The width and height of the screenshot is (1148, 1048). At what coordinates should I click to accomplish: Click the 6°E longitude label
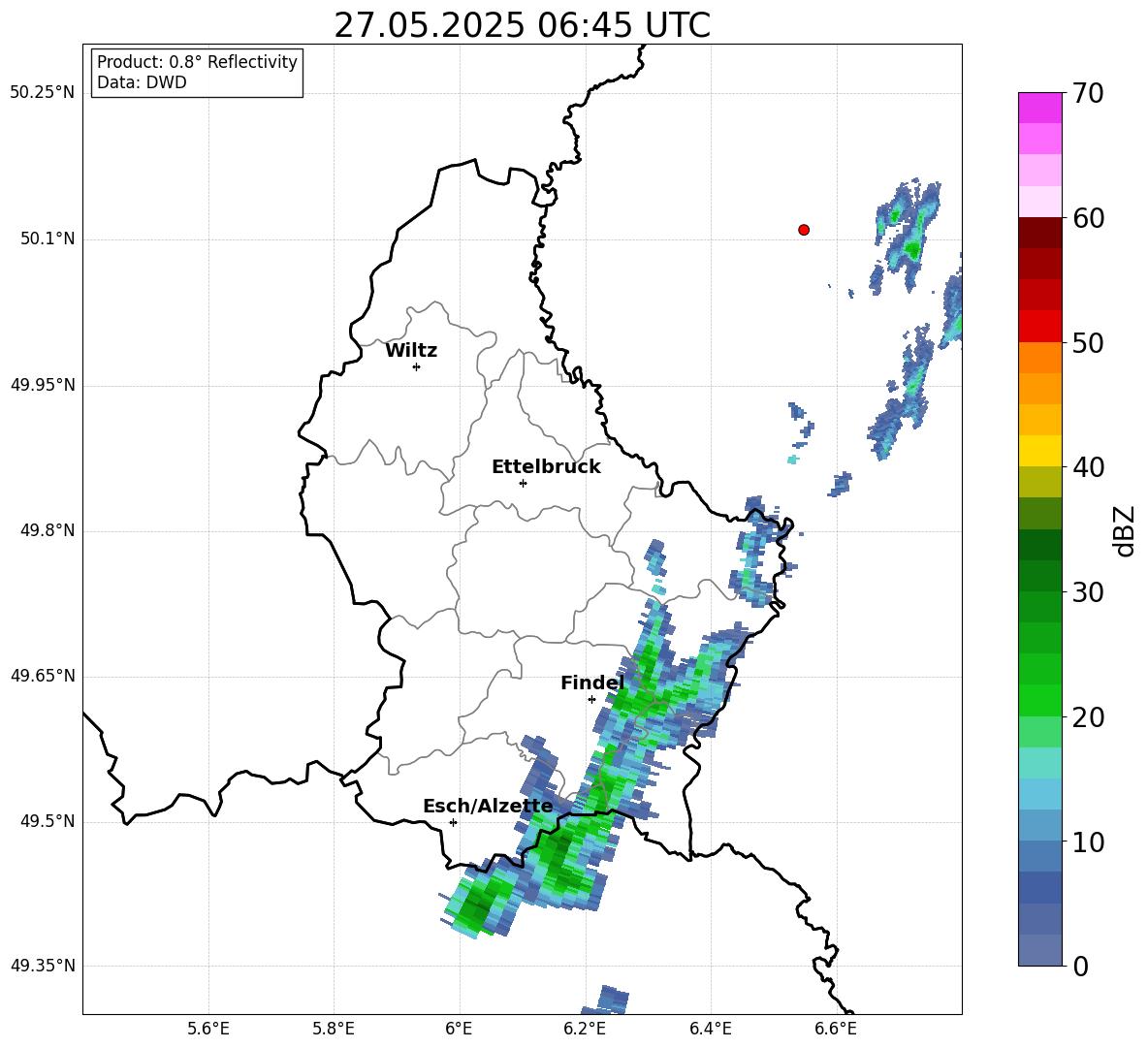(459, 1030)
